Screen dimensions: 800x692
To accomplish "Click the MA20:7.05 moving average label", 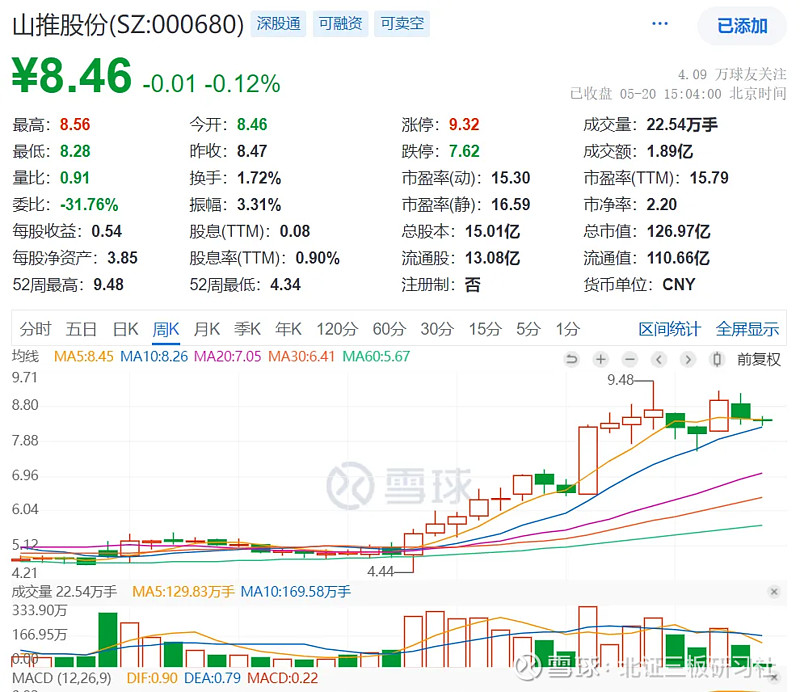I will (228, 356).
